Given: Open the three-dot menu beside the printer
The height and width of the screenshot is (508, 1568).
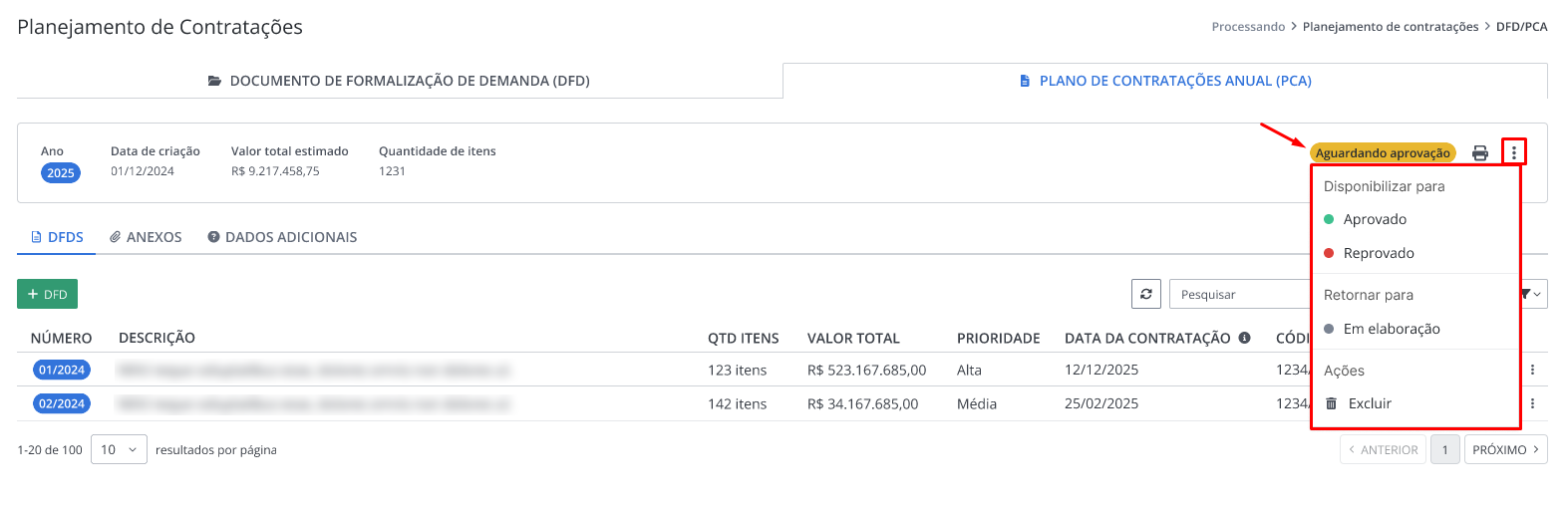Looking at the screenshot, I should click(1514, 152).
